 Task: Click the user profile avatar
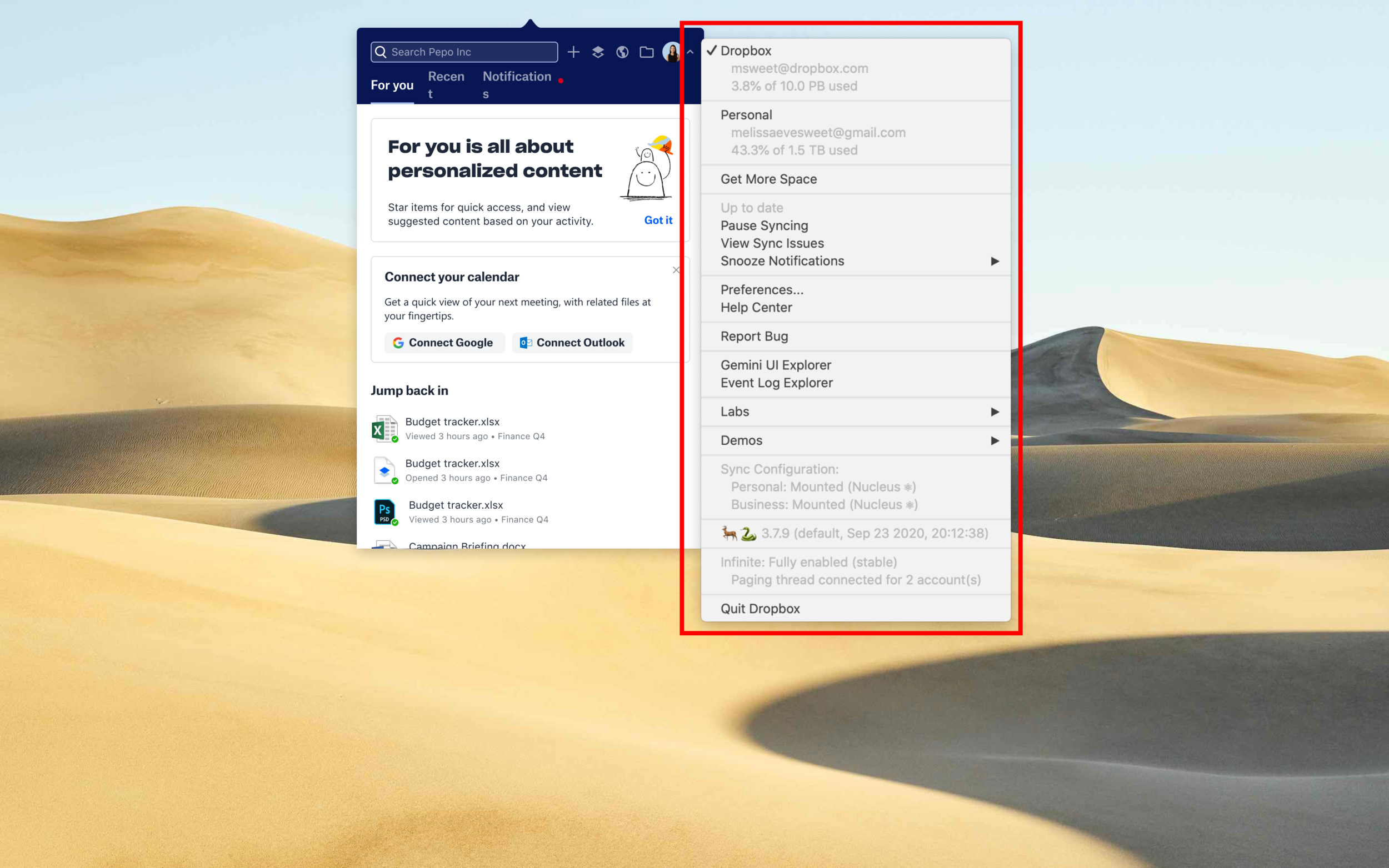pos(671,52)
